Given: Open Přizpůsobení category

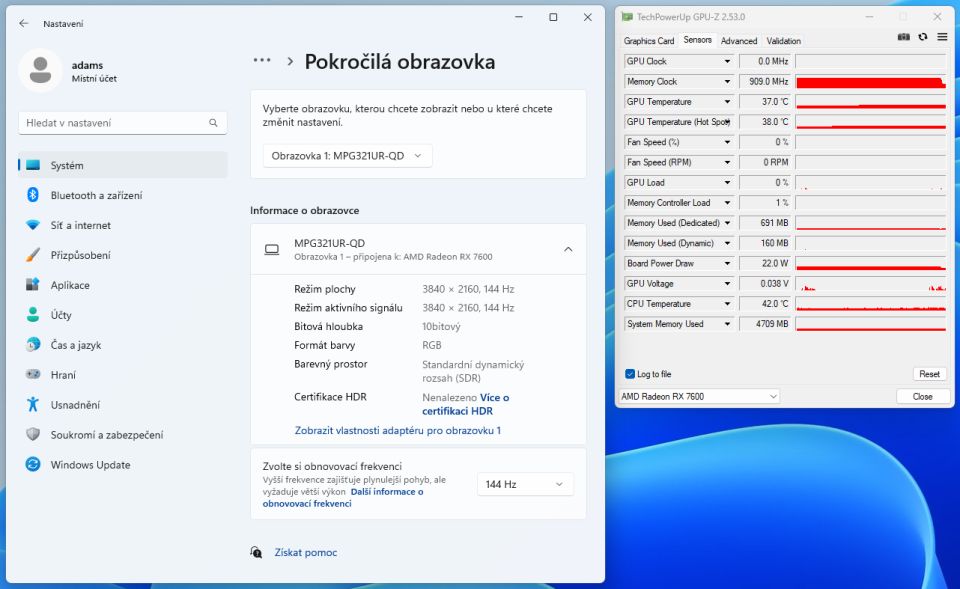Looking at the screenshot, I should (123, 255).
